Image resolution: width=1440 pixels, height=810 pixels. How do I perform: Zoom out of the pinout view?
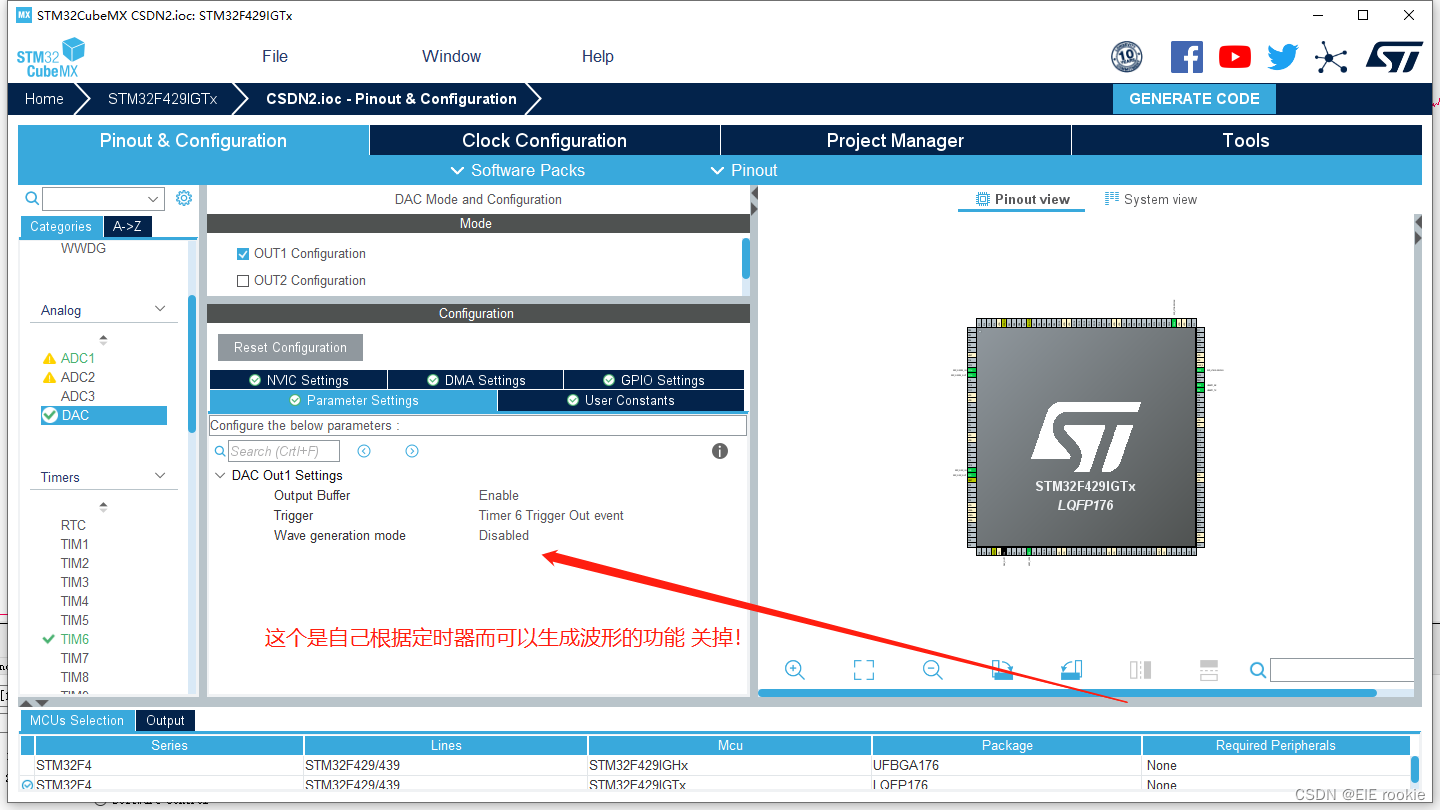[x=932, y=670]
